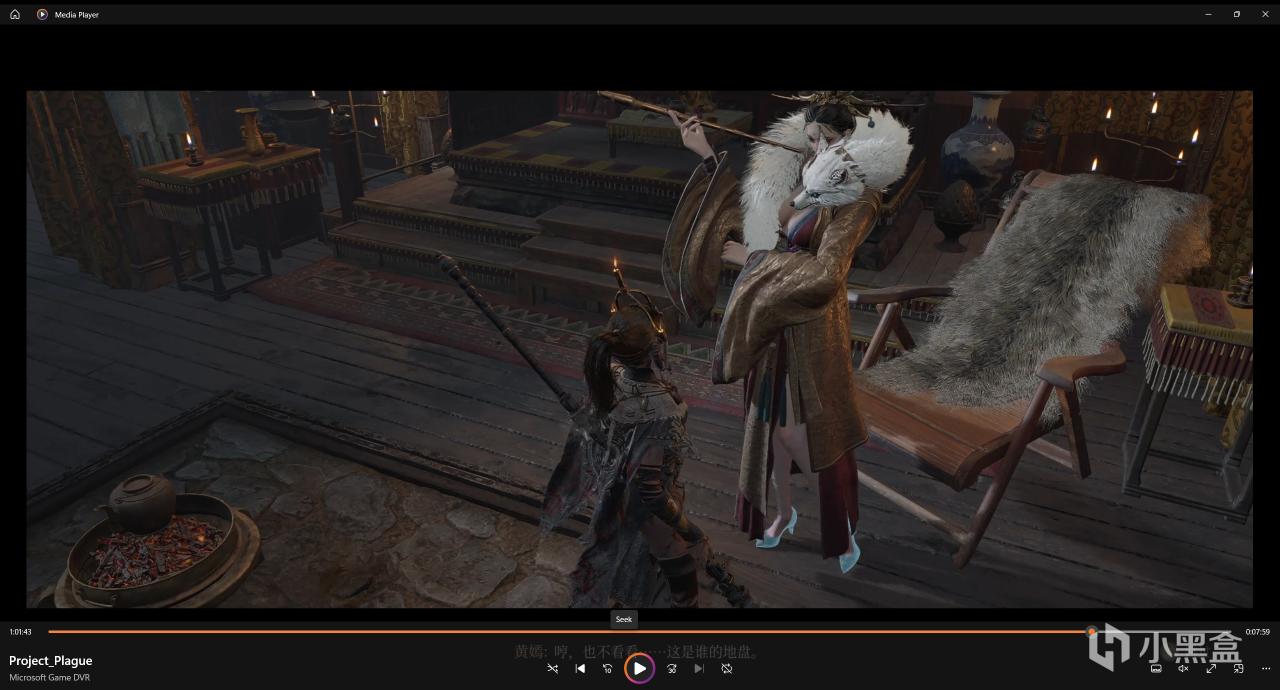Image resolution: width=1280 pixels, height=690 pixels.
Task: Click the Microsoft Game DVR subtitle text
Action: pyautogui.click(x=49, y=678)
